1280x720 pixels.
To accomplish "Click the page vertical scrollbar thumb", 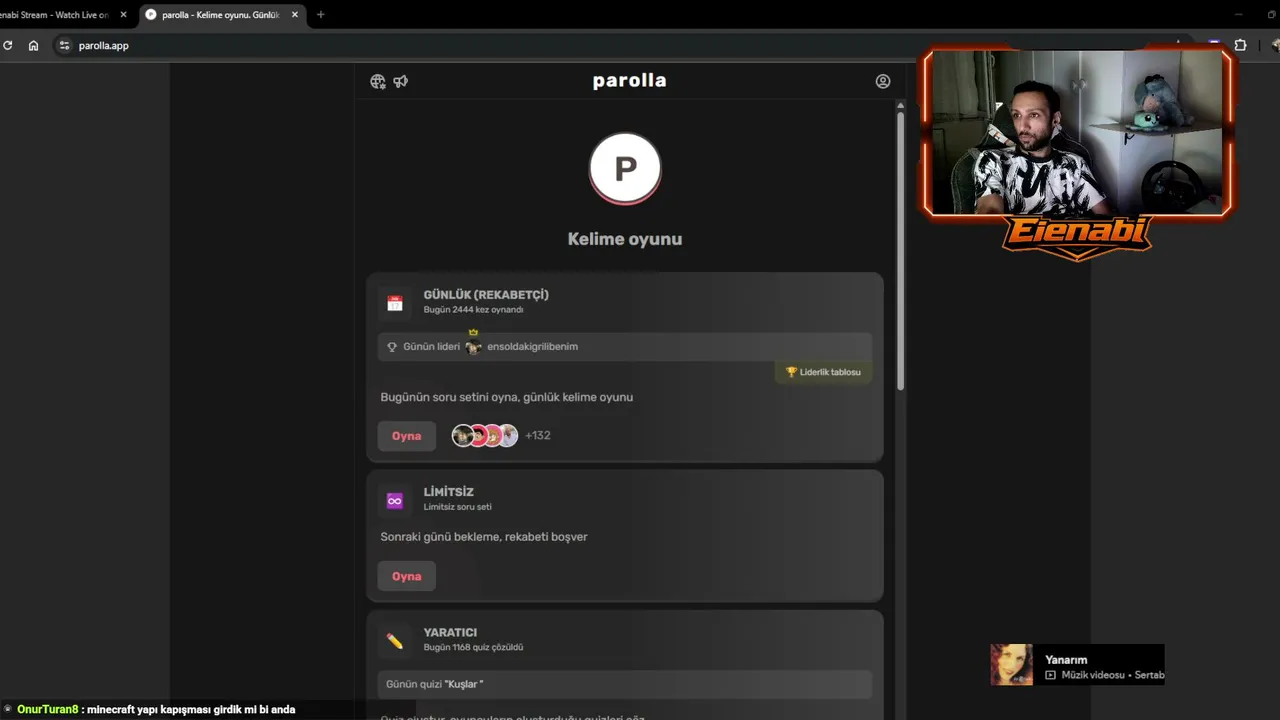I will pyautogui.click(x=900, y=250).
